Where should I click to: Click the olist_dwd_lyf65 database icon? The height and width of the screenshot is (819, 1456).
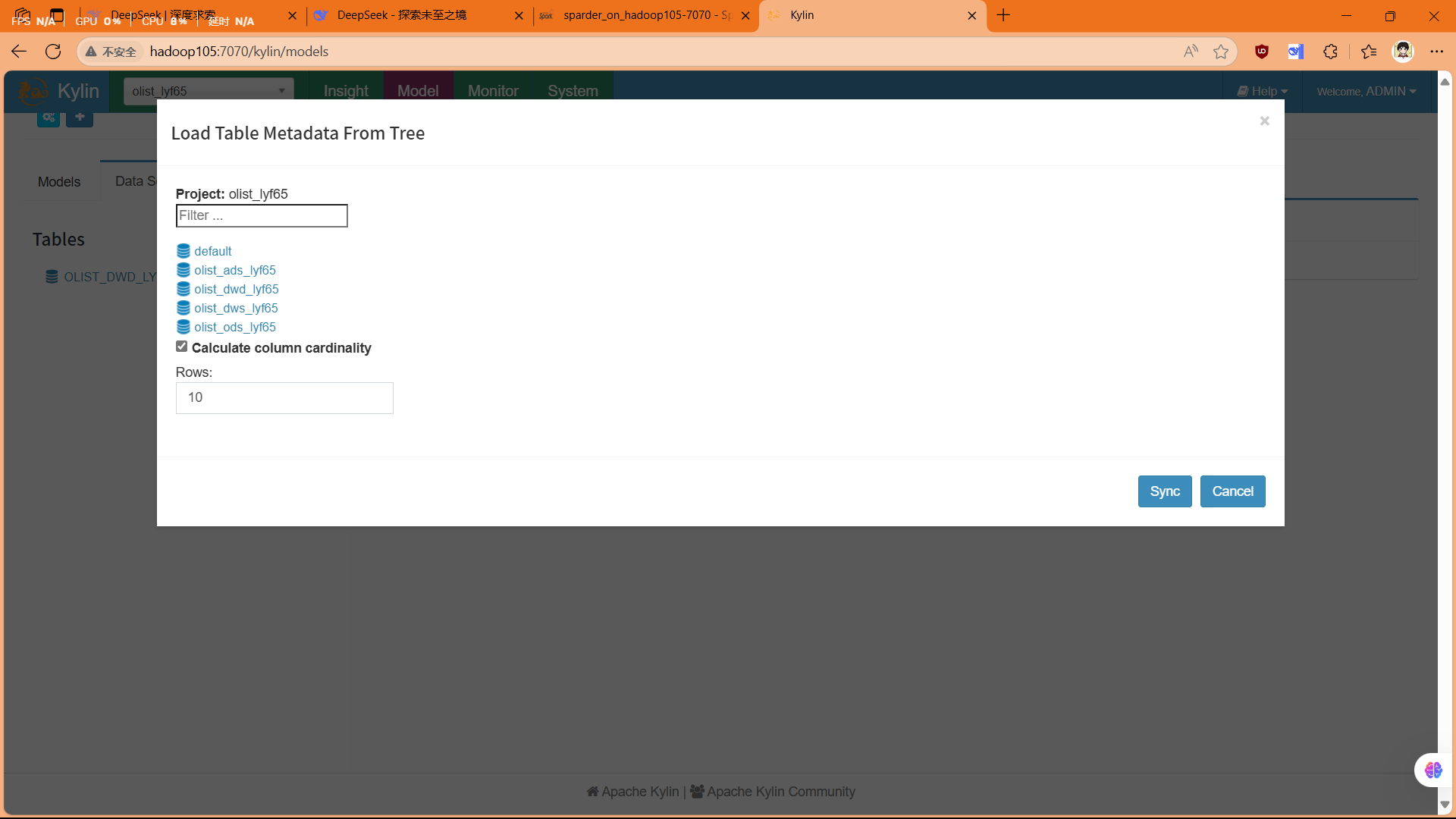click(183, 289)
